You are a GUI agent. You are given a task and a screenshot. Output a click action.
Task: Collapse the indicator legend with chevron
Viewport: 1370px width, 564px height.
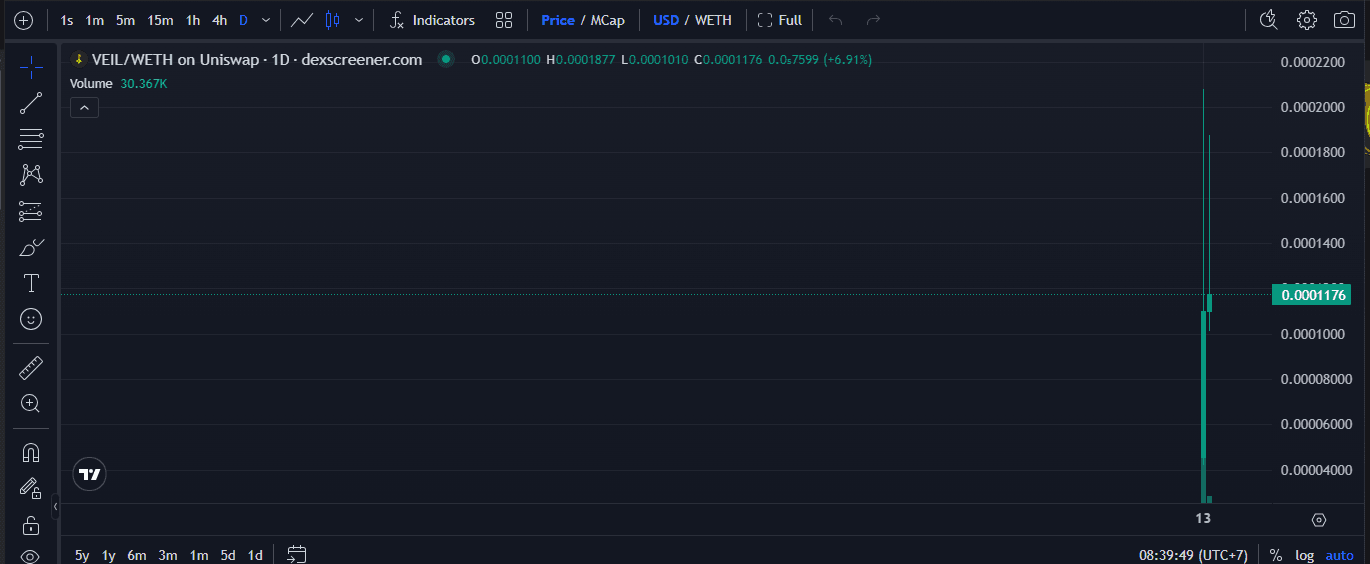click(84, 107)
